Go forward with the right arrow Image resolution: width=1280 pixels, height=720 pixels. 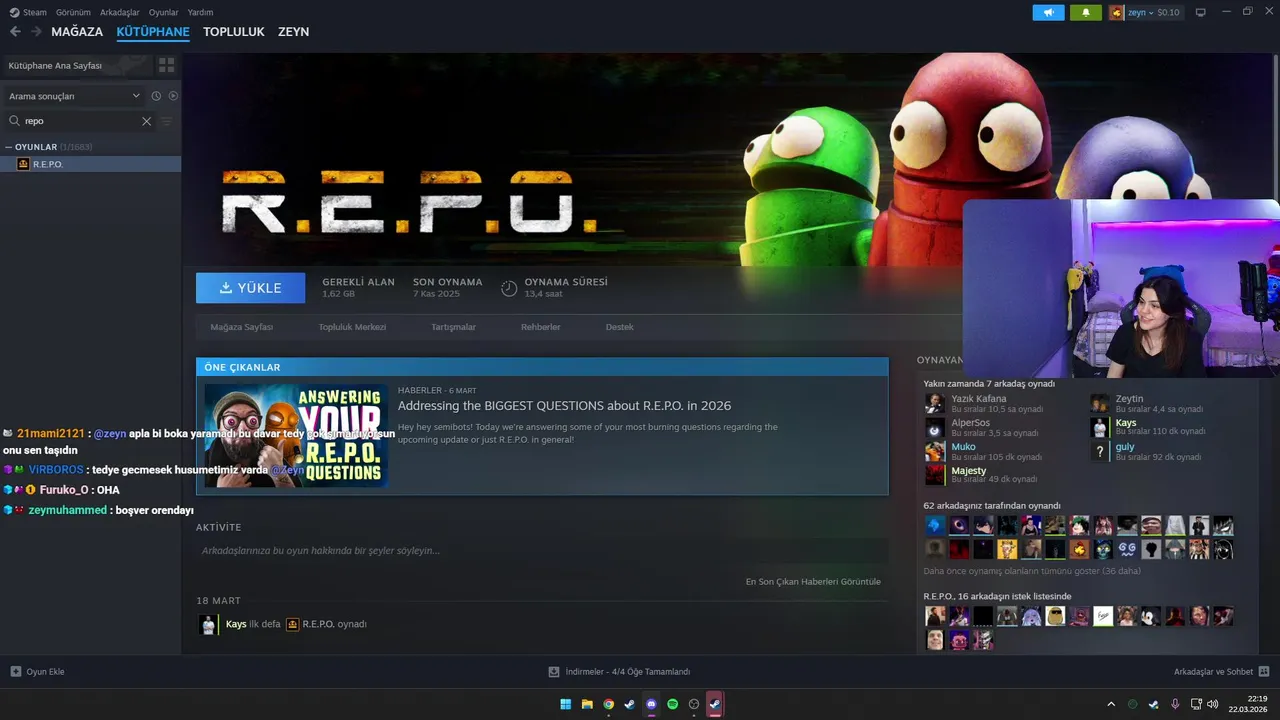click(36, 32)
